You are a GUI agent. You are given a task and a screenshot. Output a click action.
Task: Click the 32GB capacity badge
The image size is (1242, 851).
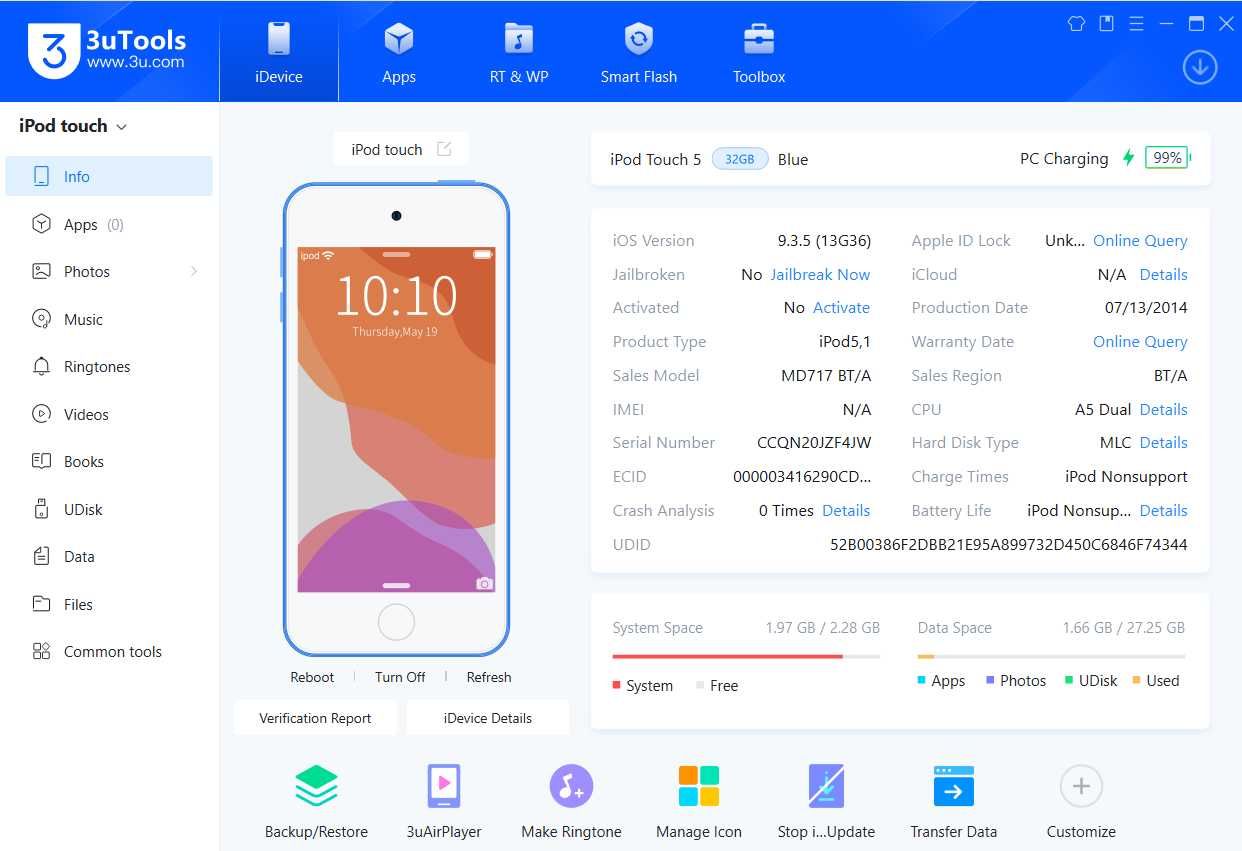pos(740,159)
